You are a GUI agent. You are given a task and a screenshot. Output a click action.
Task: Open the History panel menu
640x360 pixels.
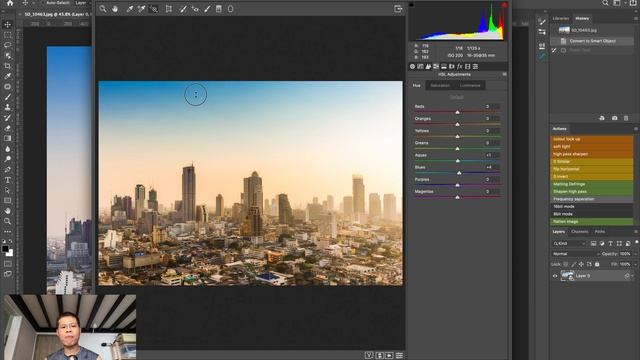636,18
